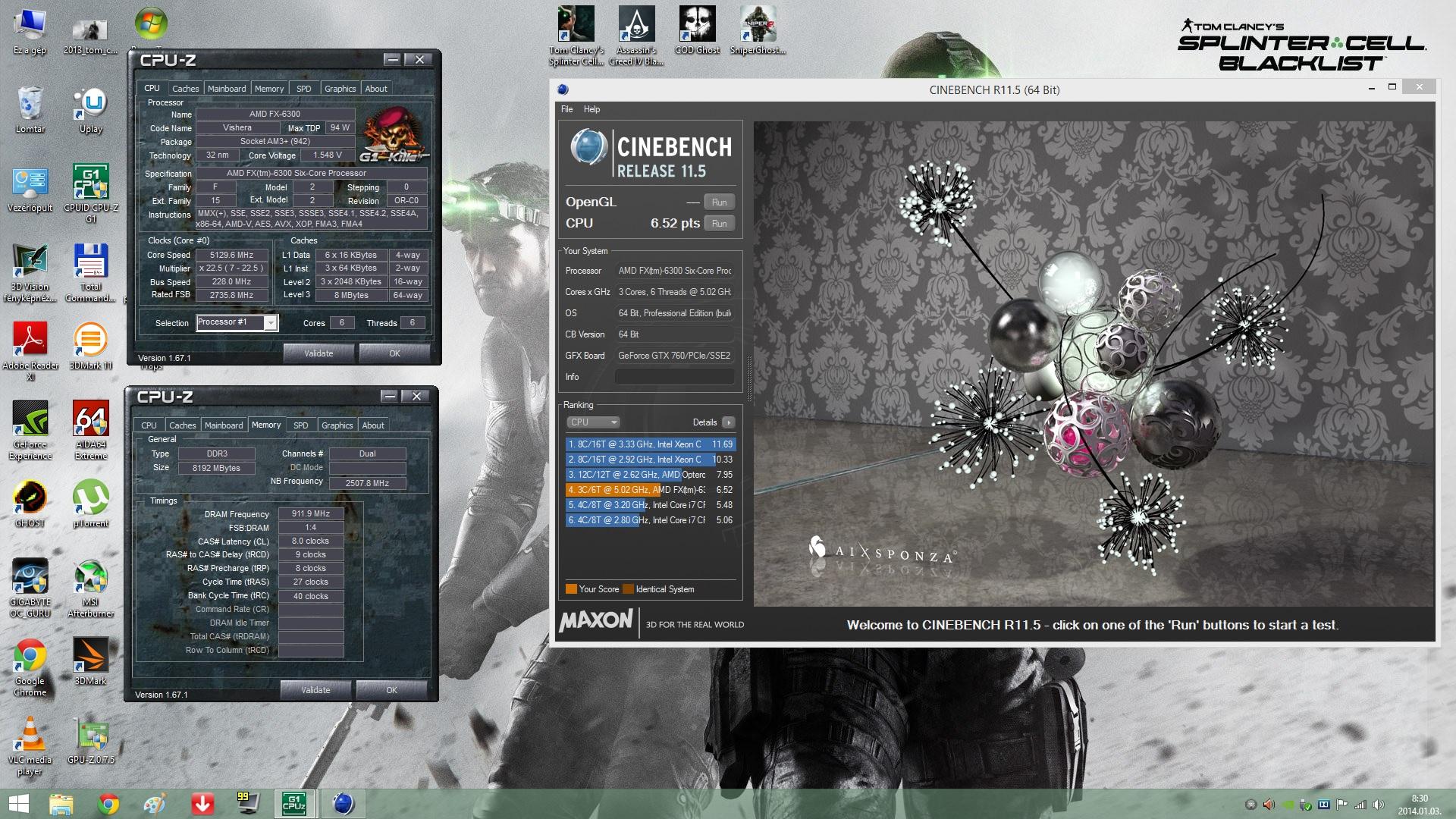Launch µTorrent desktop shortcut

pyautogui.click(x=91, y=504)
